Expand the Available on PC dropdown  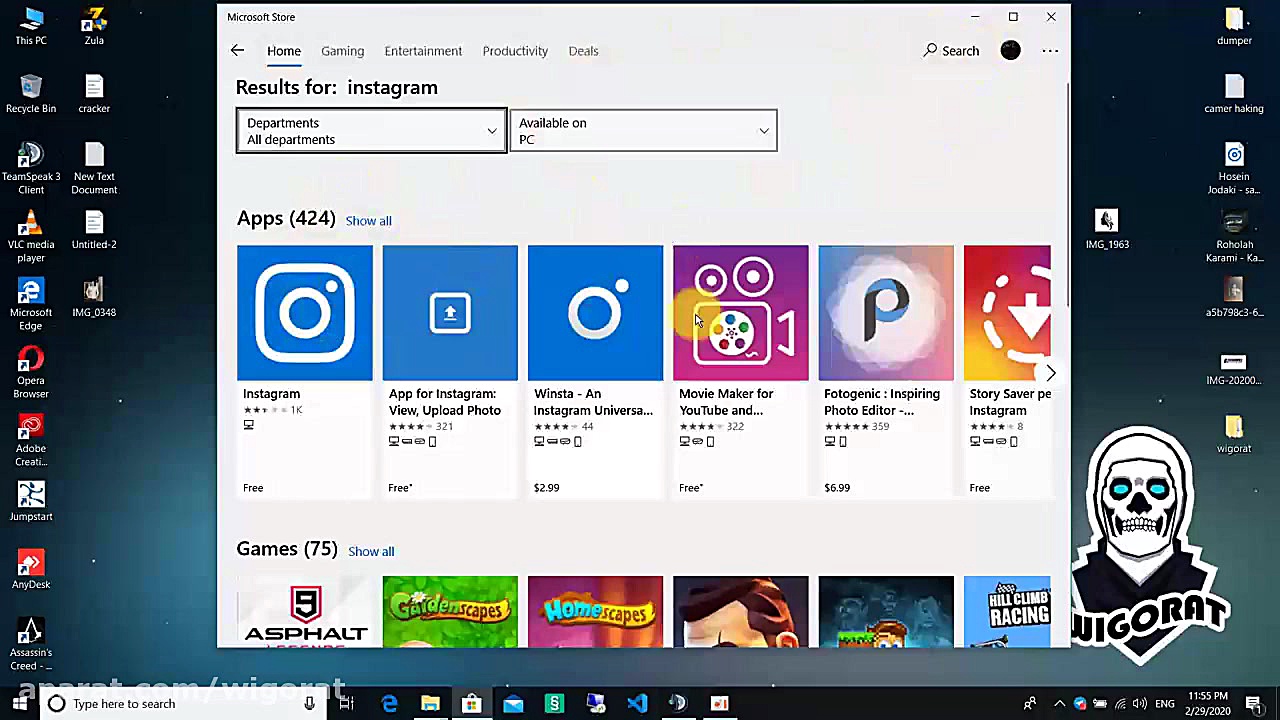point(643,131)
